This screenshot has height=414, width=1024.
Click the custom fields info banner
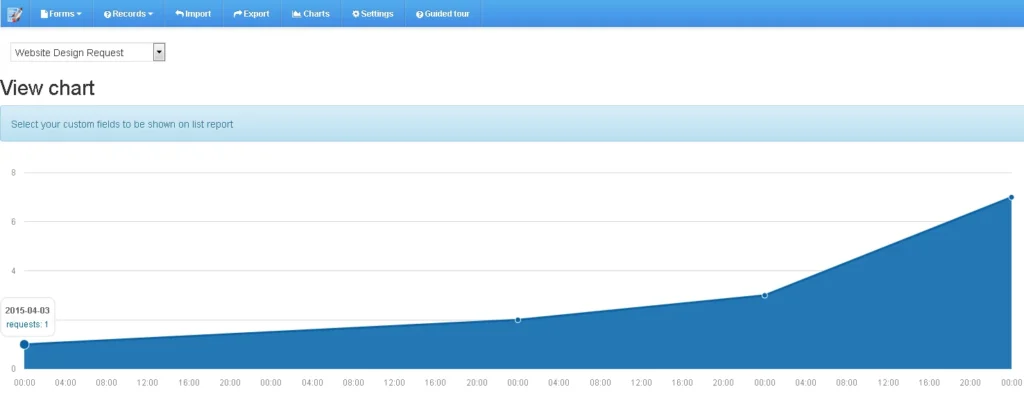point(512,124)
